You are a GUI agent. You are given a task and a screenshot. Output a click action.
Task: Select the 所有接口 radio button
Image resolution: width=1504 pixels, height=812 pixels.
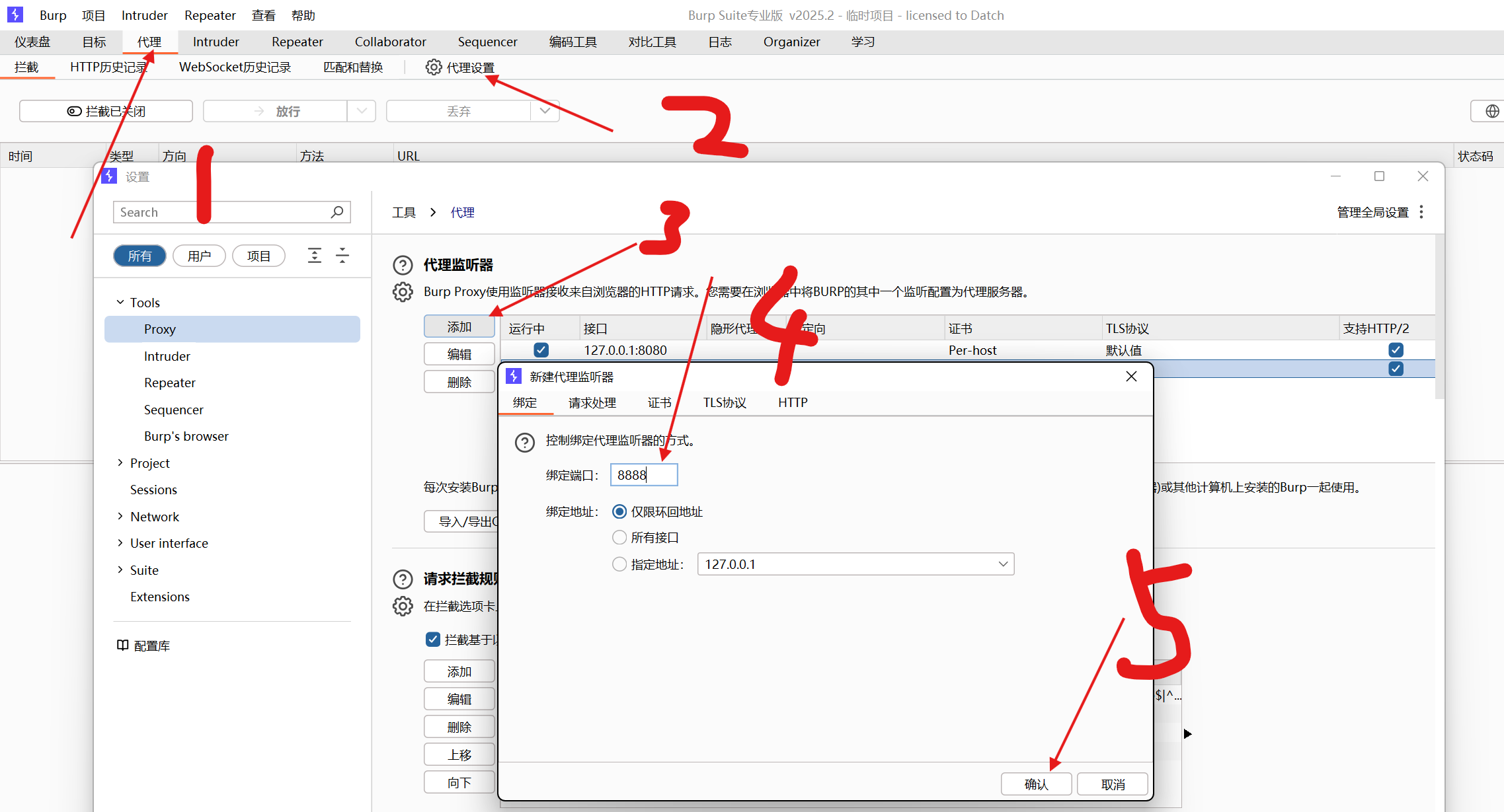point(619,538)
